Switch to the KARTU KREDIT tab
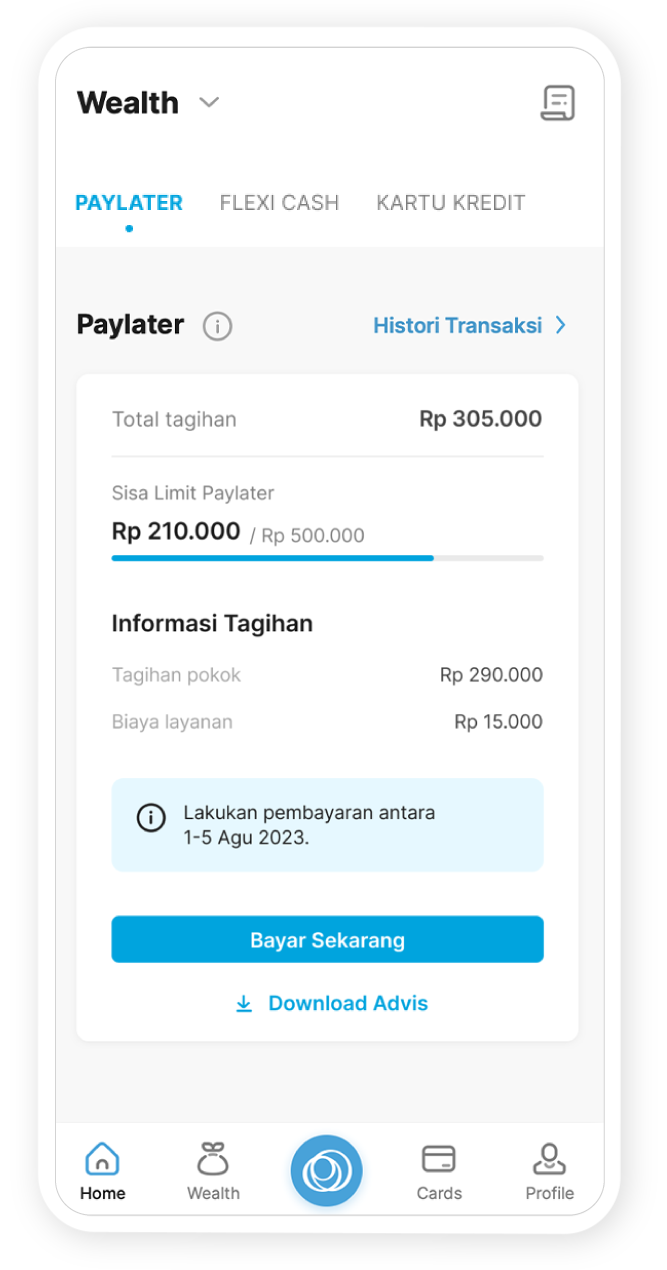Screen dimensions: 667x1270 coord(450,203)
